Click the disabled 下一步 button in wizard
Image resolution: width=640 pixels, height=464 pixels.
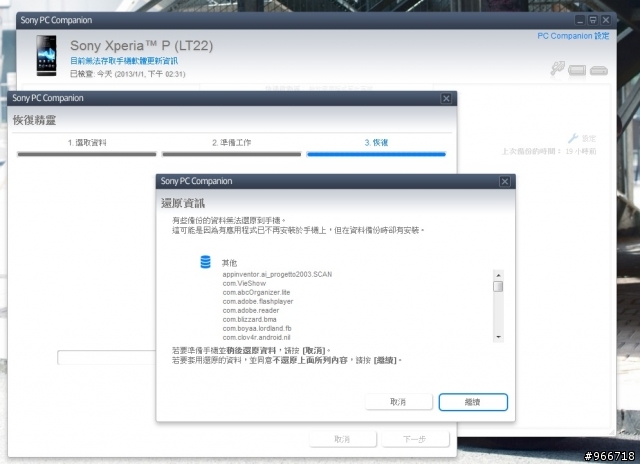(415, 439)
